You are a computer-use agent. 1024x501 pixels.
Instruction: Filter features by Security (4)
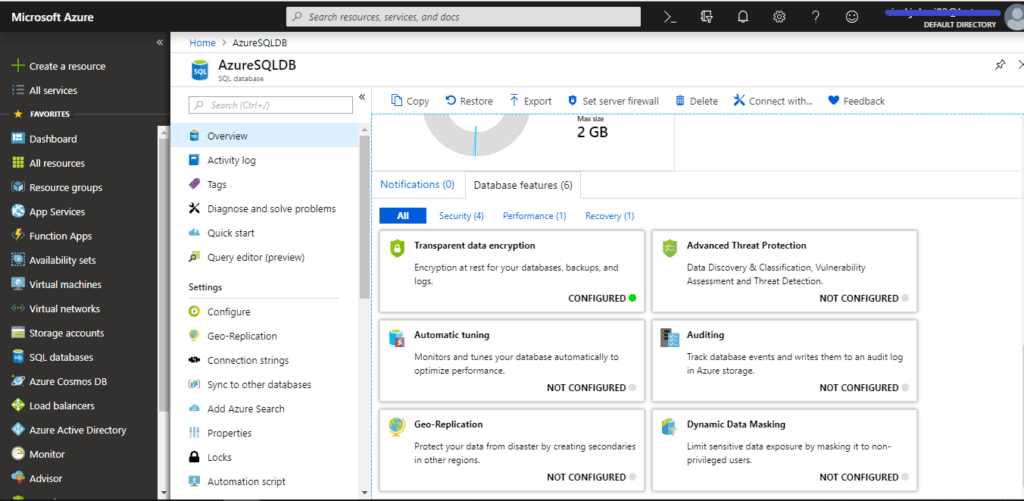tap(461, 216)
